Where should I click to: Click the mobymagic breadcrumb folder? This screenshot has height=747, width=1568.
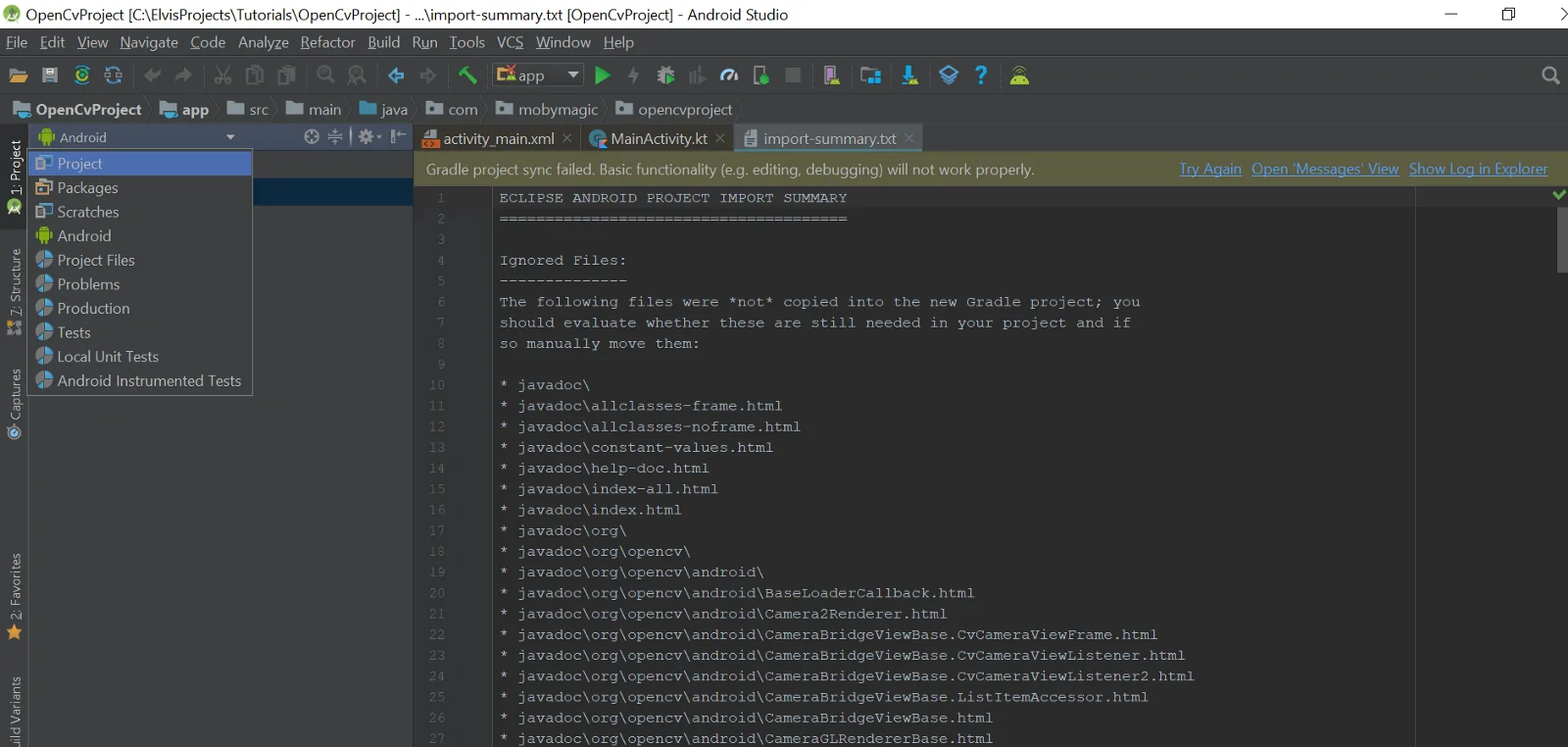[x=547, y=109]
